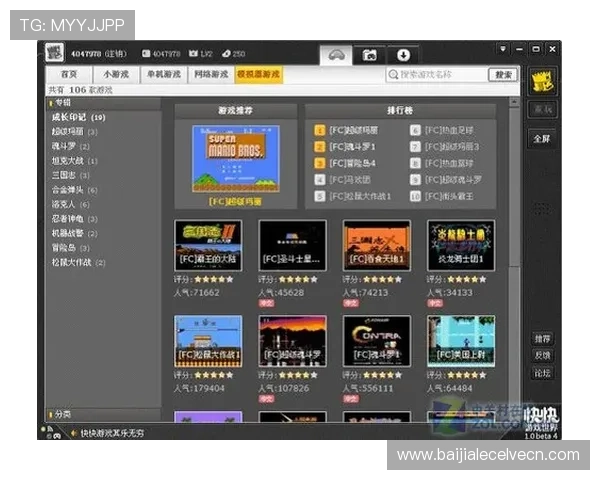
Task: Switch to the 单机游戏 tab
Action: [x=164, y=74]
